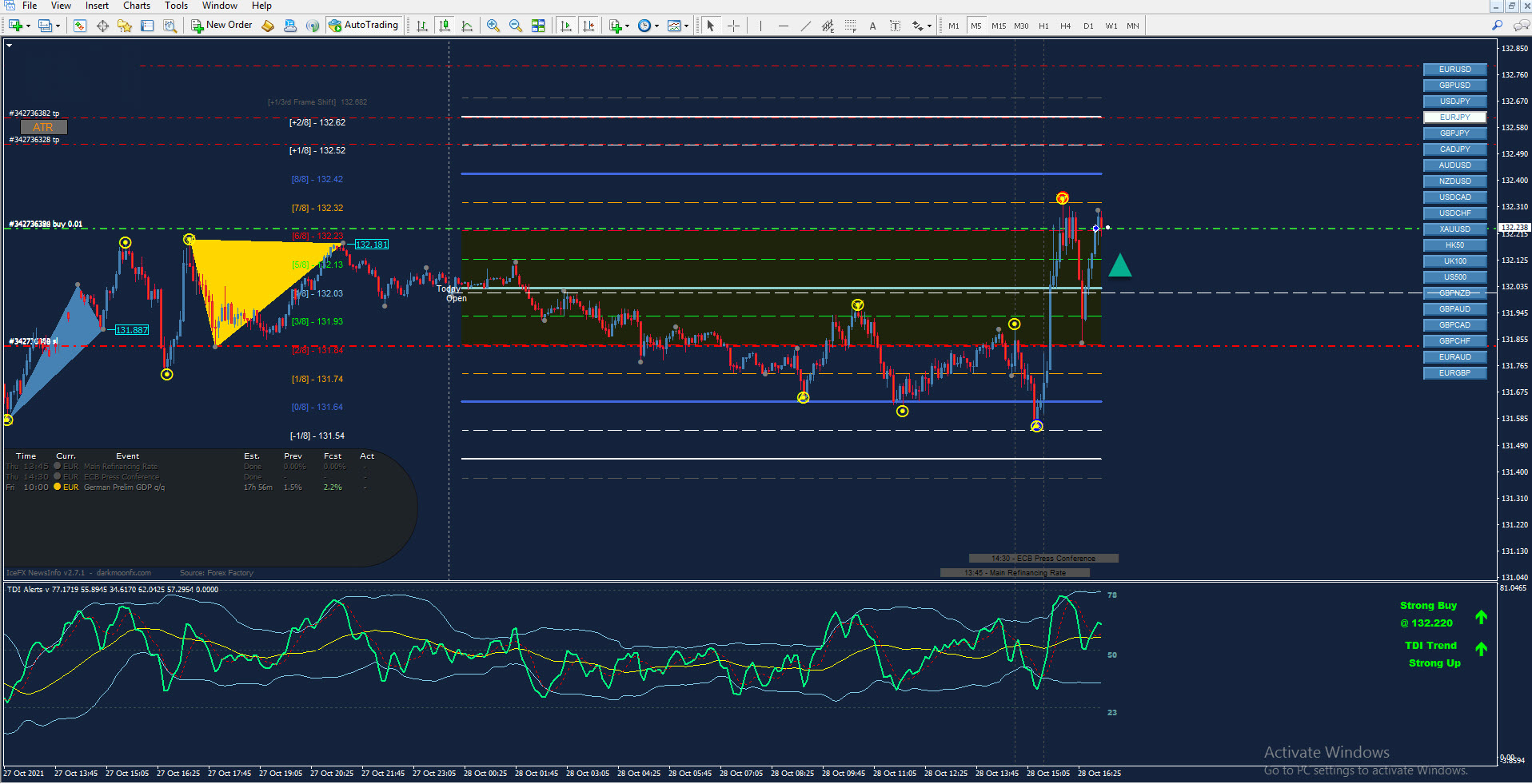Click the Zoom In magnifier icon

click(x=493, y=26)
